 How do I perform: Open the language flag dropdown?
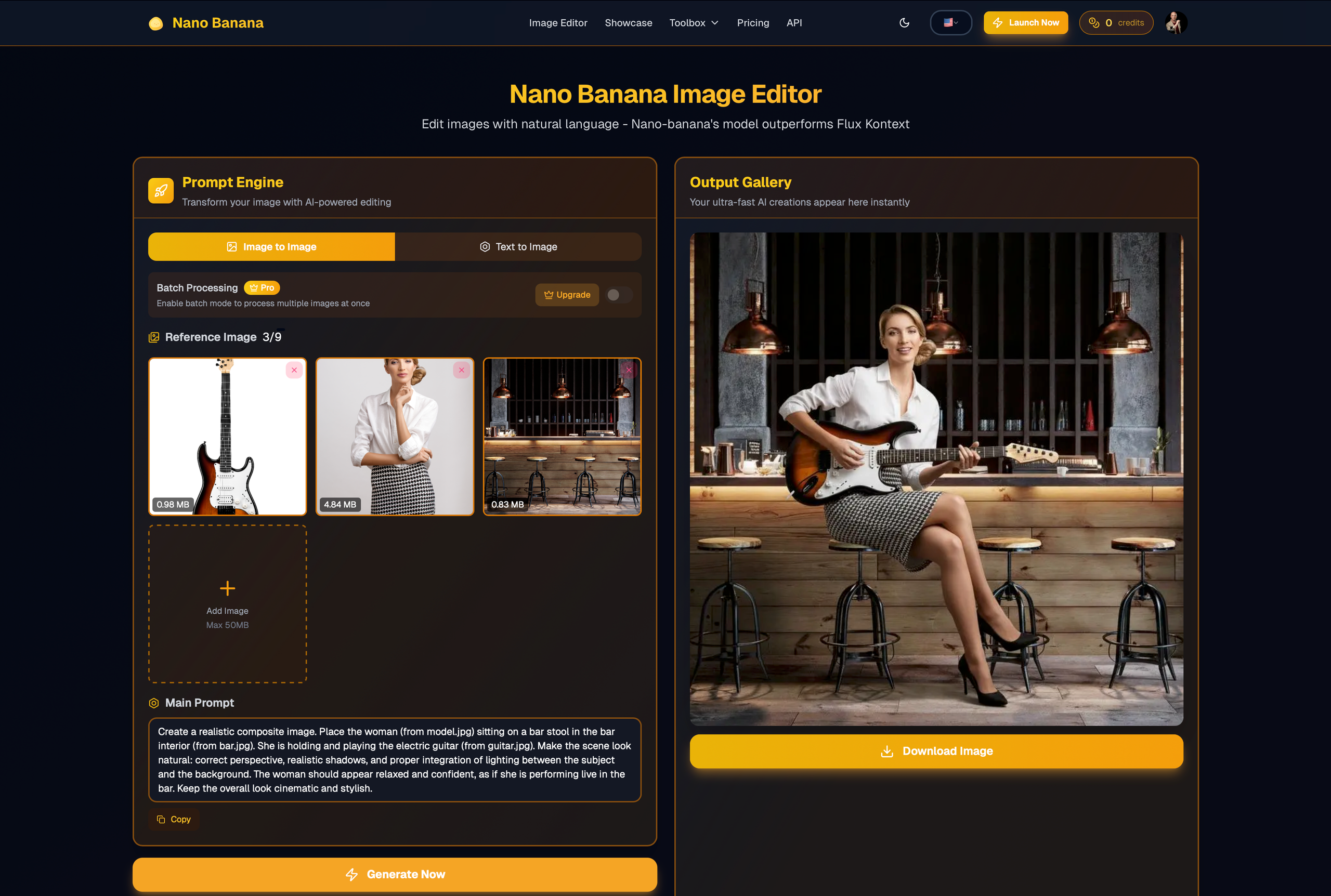[x=950, y=23]
